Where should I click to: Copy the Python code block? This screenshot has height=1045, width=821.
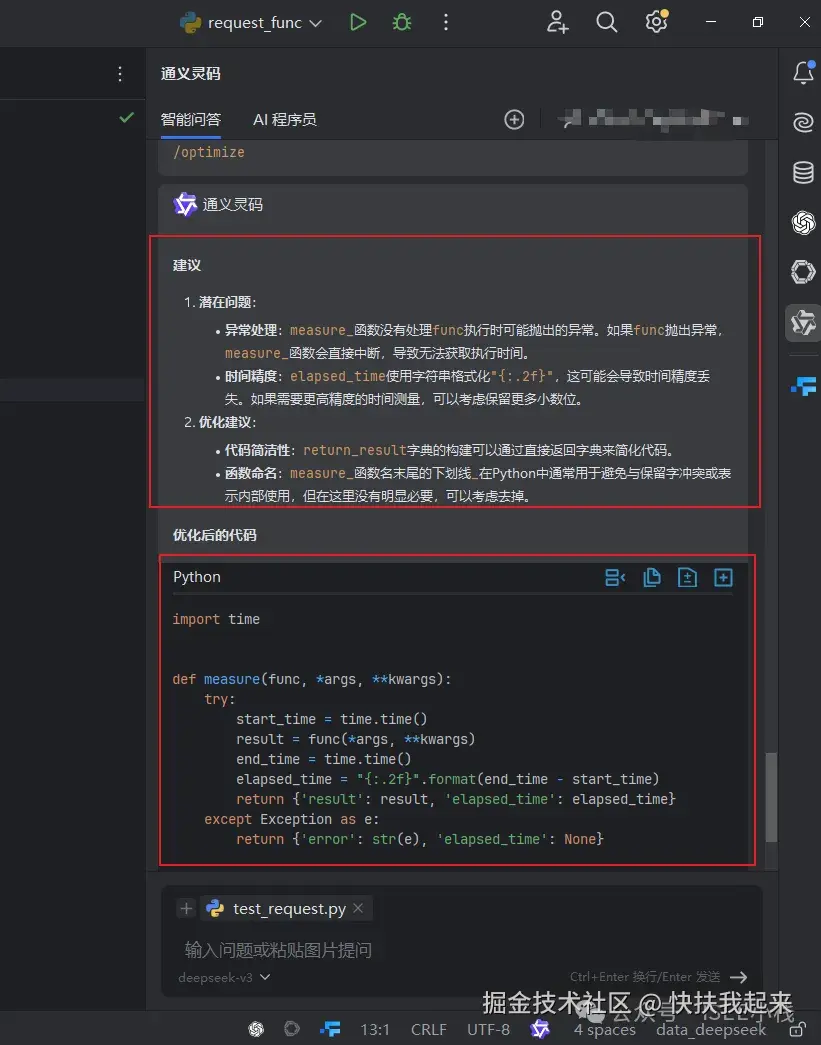651,577
